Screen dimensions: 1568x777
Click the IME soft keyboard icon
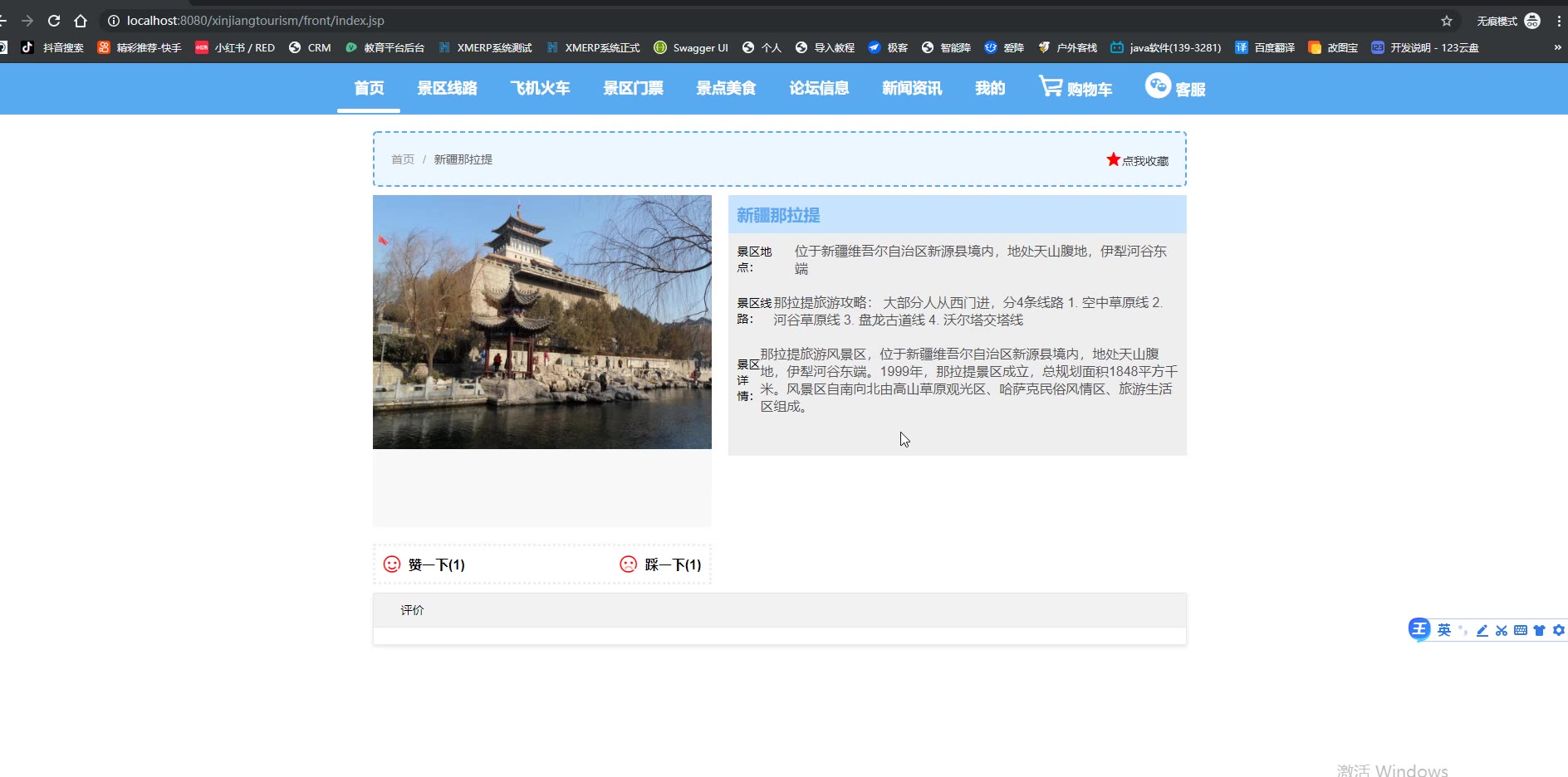[x=1521, y=630]
